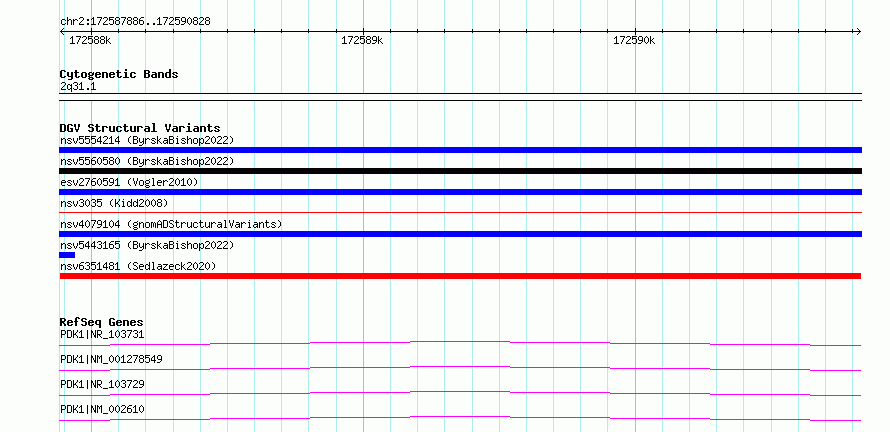Open variant esv2760591 (Vogler2010) label
The height and width of the screenshot is (432, 890).
point(129,182)
